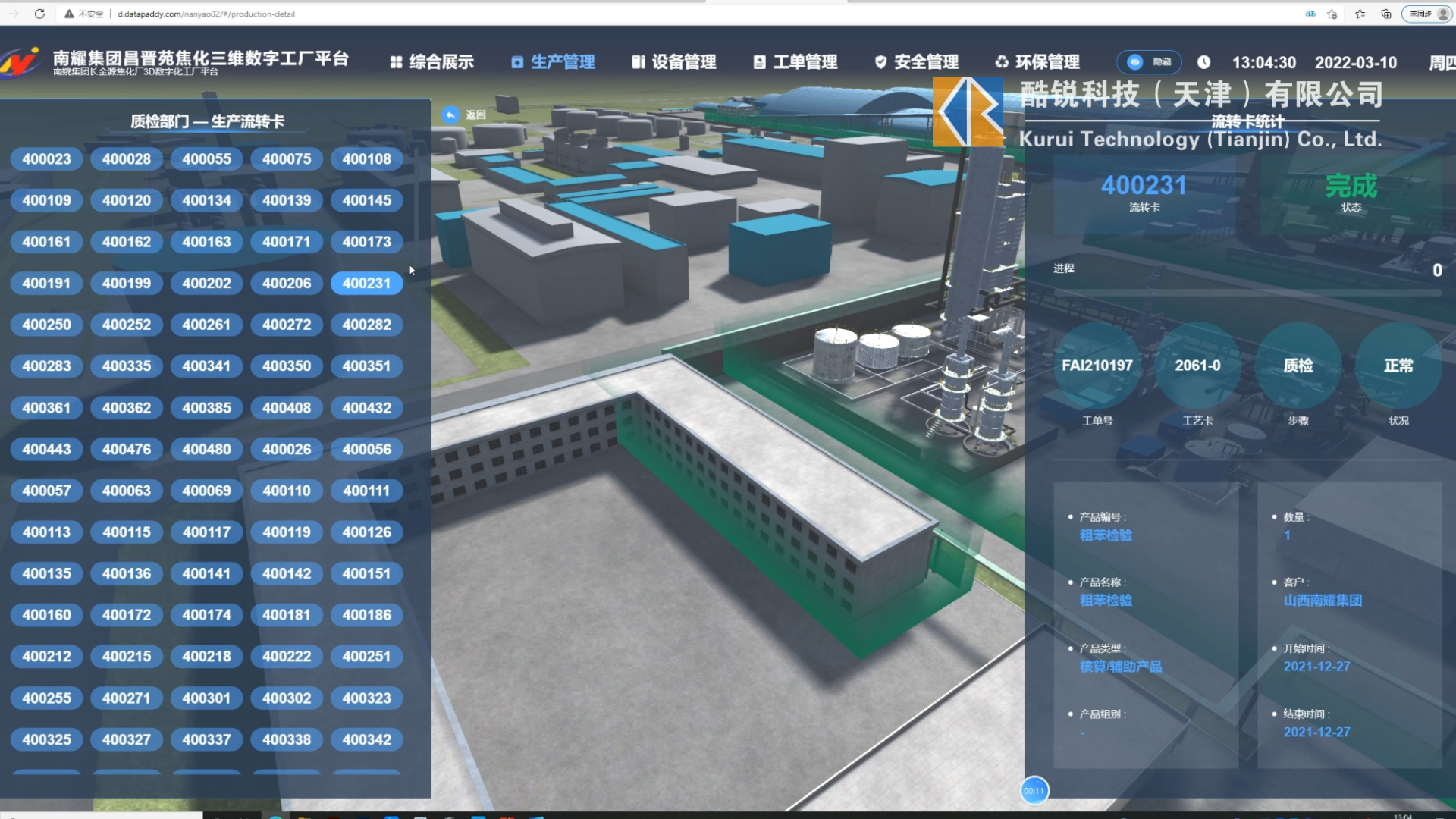Screen dimensions: 1456x819
Task: Open the browser collections icon
Action: pos(1386,14)
